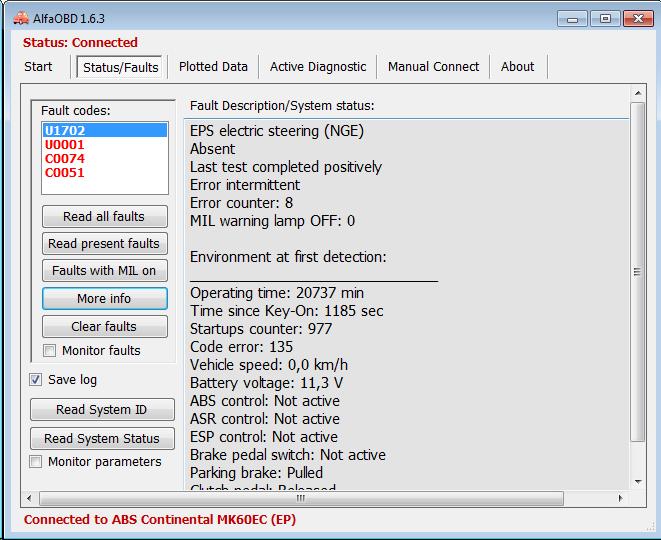This screenshot has width=661, height=540.
Task: Uncheck the Save log checkbox
Action: coord(35,379)
